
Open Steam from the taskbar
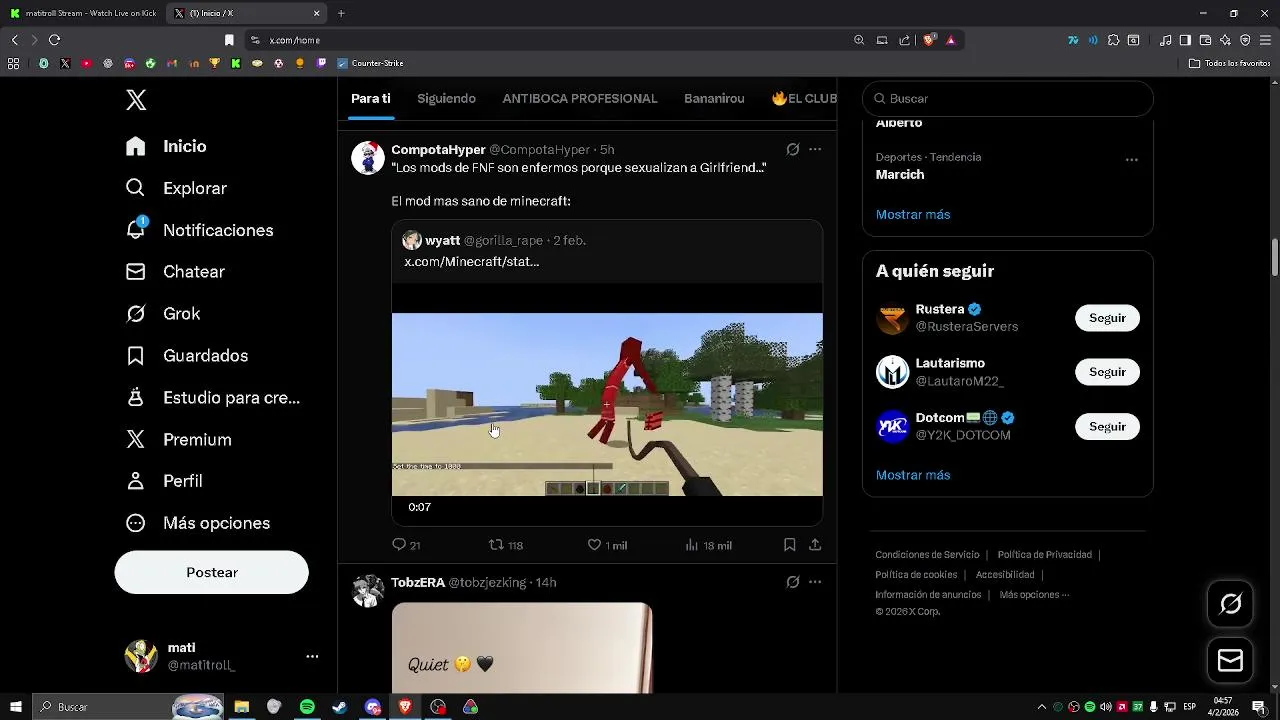340,707
